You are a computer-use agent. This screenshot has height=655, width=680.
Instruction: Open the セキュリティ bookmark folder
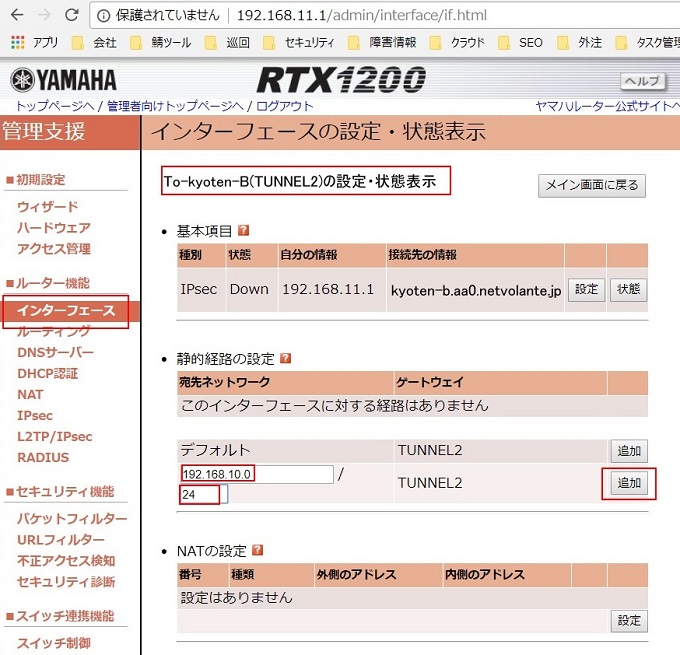(298, 43)
